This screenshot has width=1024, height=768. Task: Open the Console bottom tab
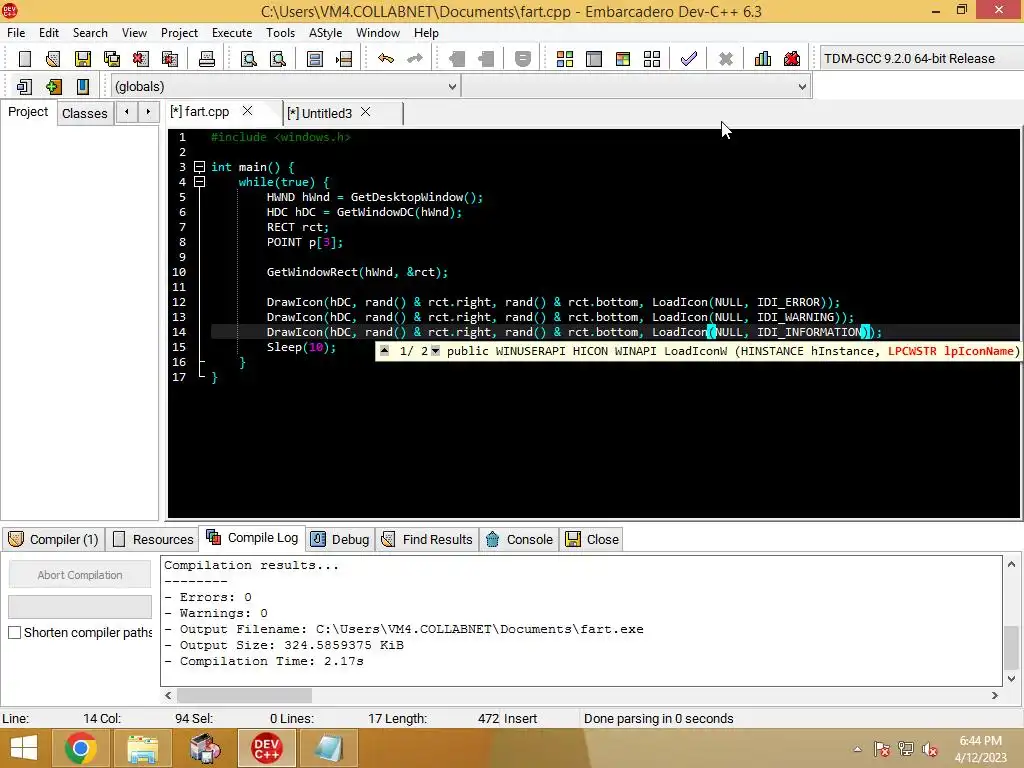pyautogui.click(x=520, y=539)
